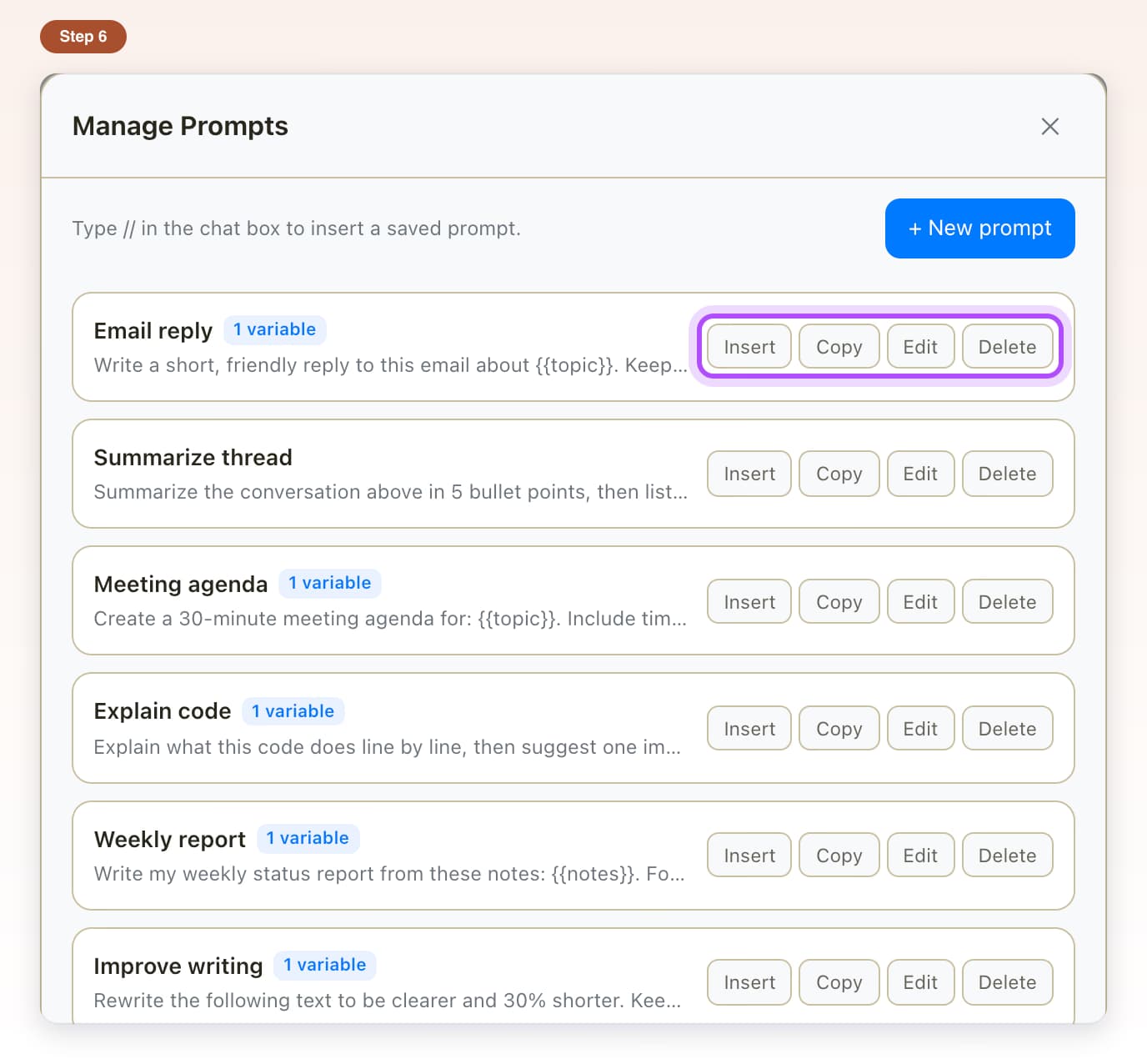Screen dimensions: 1147x1064
Task: Insert the Email reply prompt
Action: coord(749,347)
